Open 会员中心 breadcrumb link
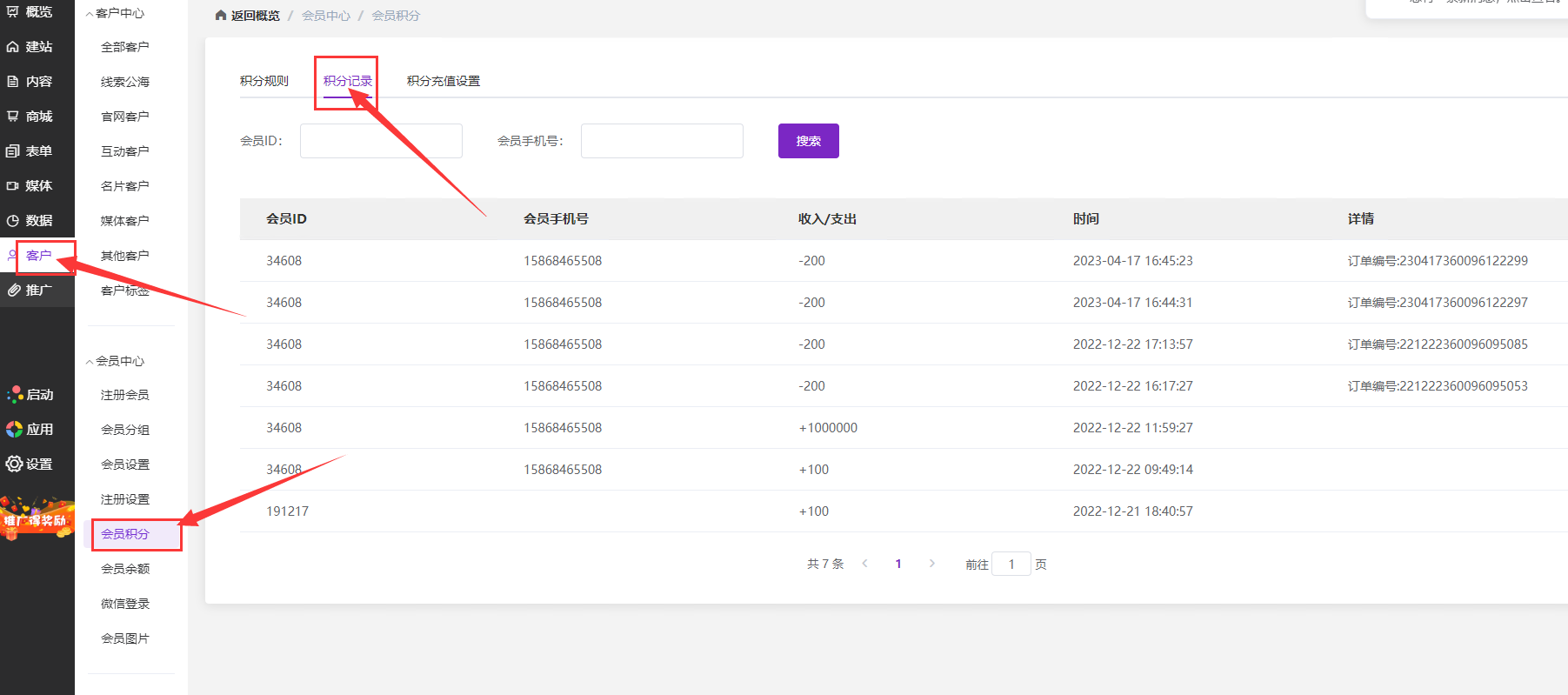This screenshot has height=695, width=1568. 326,16
